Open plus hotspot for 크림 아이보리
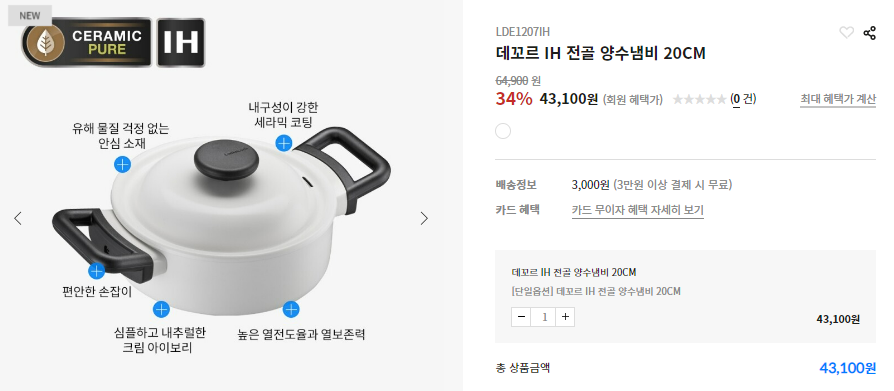Image resolution: width=894 pixels, height=391 pixels. click(161, 309)
